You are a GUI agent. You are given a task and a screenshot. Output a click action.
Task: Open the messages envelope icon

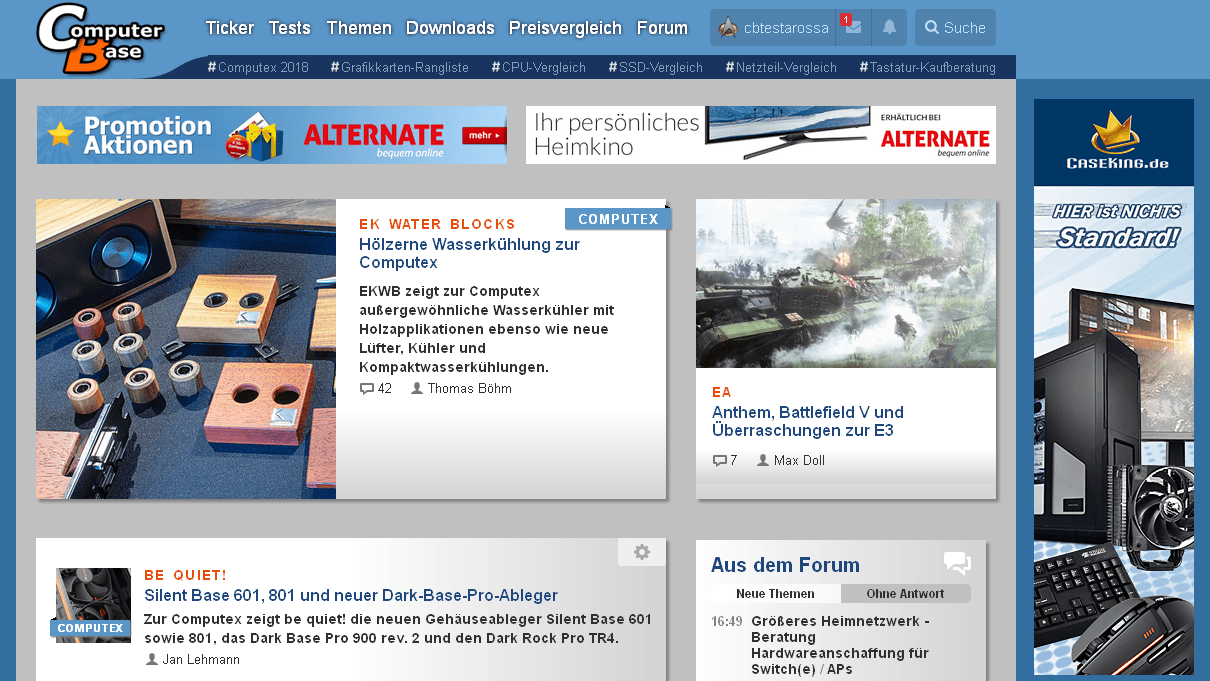point(853,28)
